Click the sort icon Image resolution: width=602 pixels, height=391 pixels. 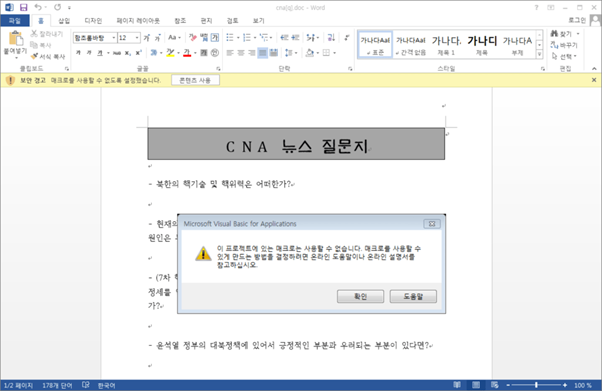click(331, 37)
